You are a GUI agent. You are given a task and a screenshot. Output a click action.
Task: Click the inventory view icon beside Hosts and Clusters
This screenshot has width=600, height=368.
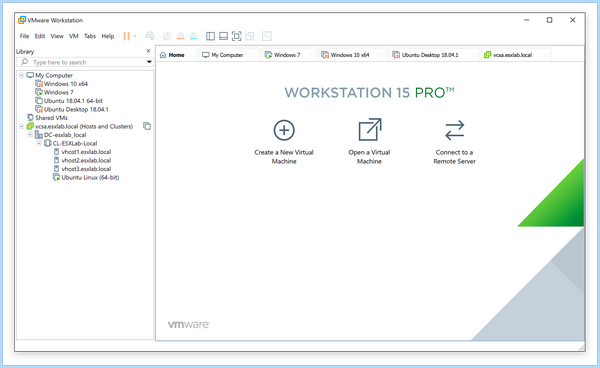[147, 126]
